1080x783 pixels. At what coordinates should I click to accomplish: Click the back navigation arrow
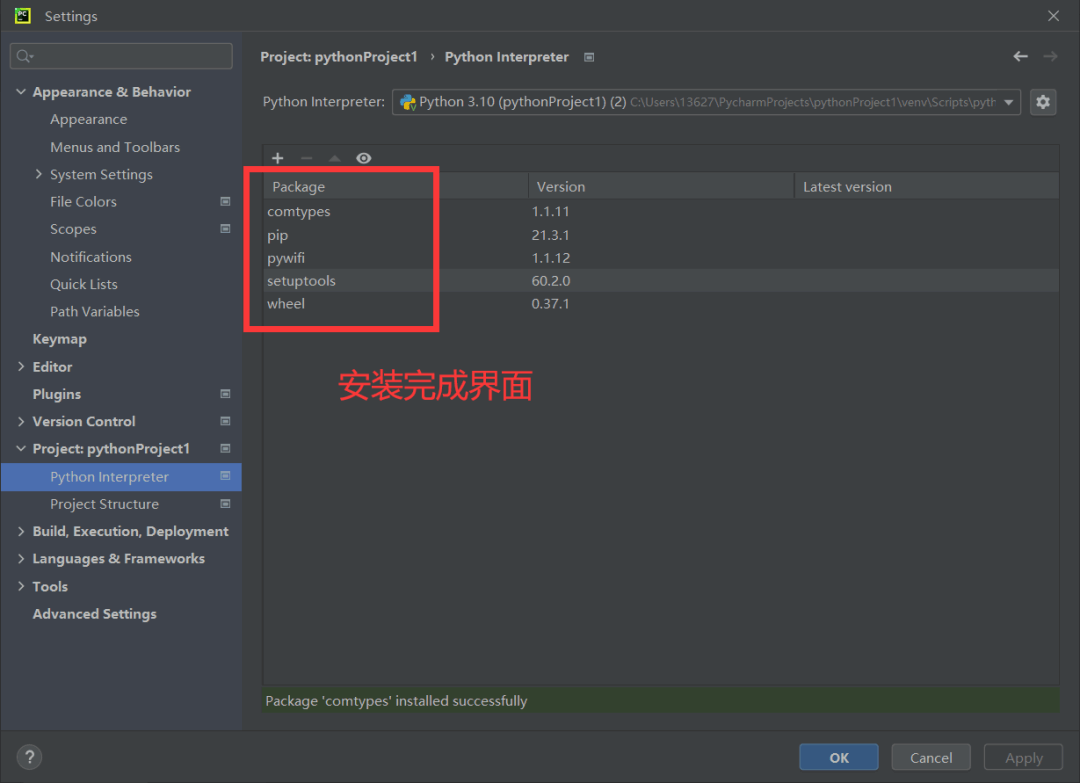tap(1020, 57)
